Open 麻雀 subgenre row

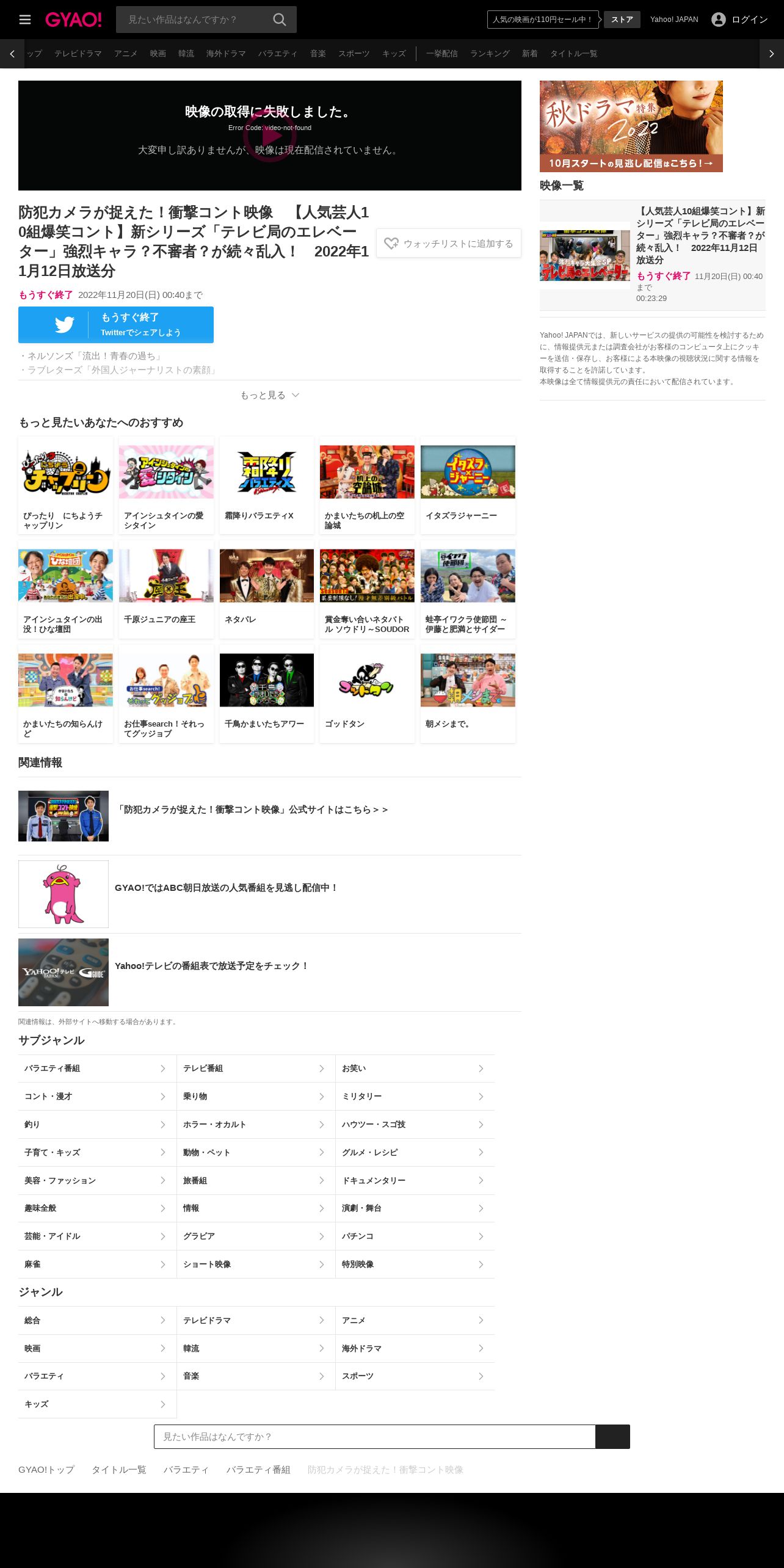97,1265
